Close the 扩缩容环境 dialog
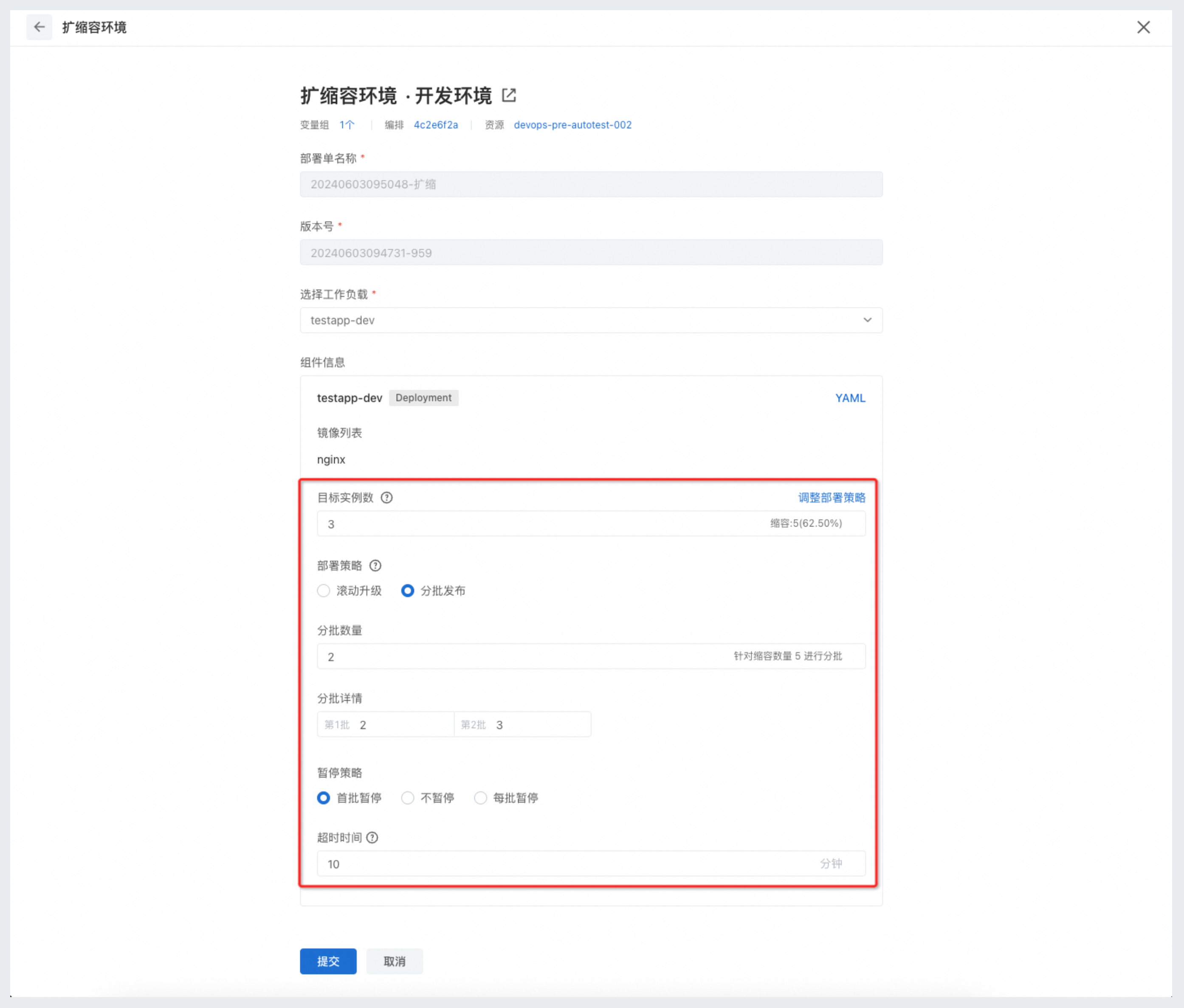Screen dimensions: 1184x1008 pos(1143,27)
